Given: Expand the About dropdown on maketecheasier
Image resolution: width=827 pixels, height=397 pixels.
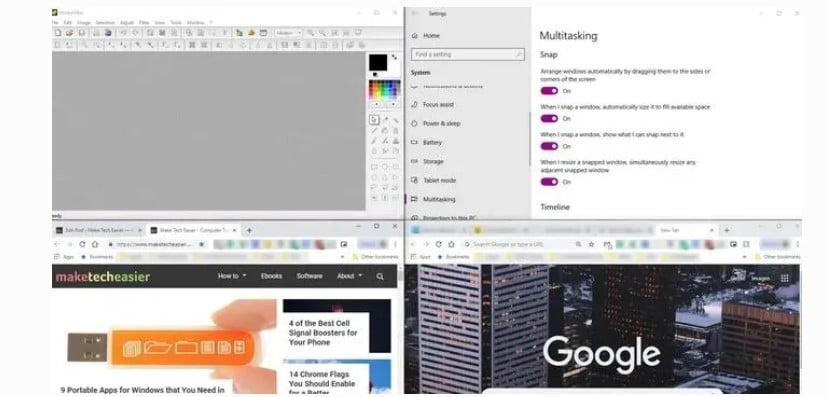Looking at the screenshot, I should click(350, 276).
